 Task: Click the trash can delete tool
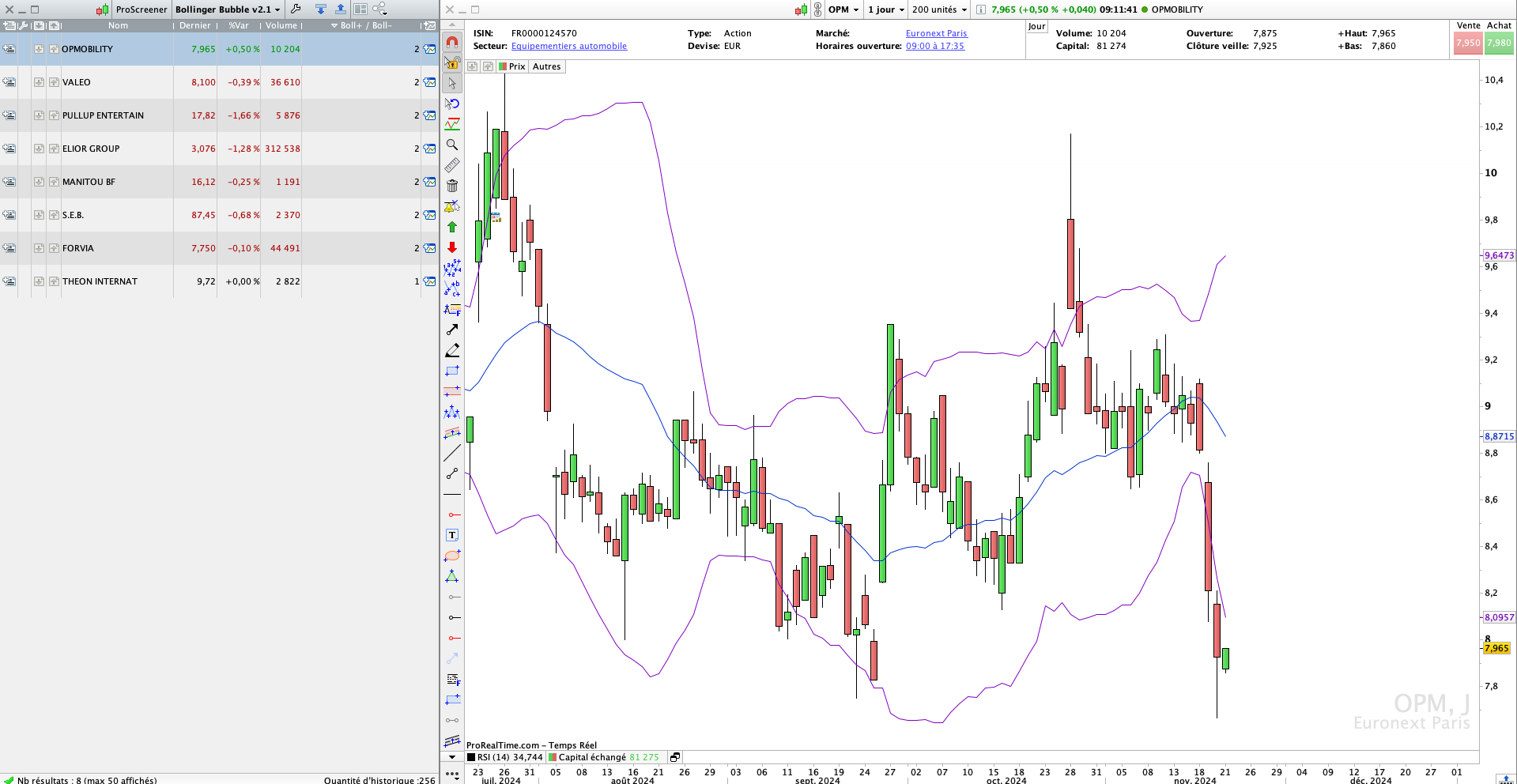452,186
